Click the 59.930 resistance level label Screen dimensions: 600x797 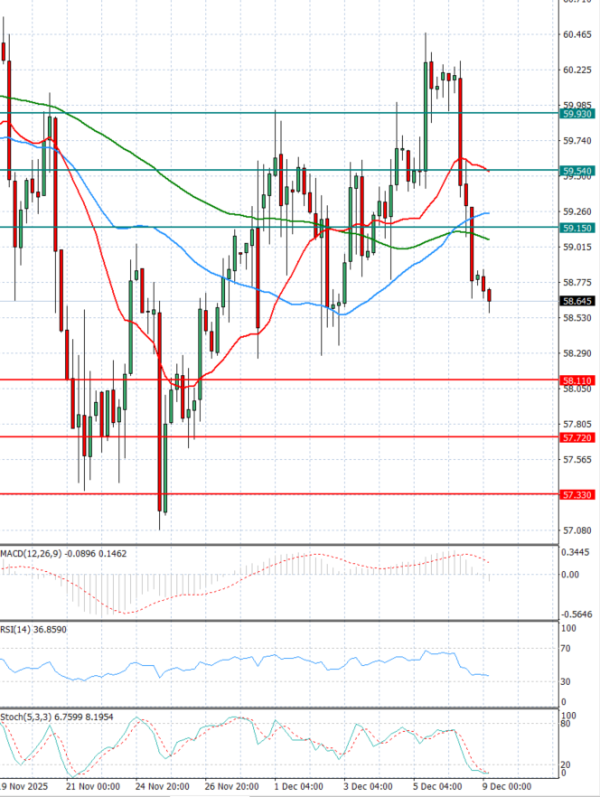[575, 114]
